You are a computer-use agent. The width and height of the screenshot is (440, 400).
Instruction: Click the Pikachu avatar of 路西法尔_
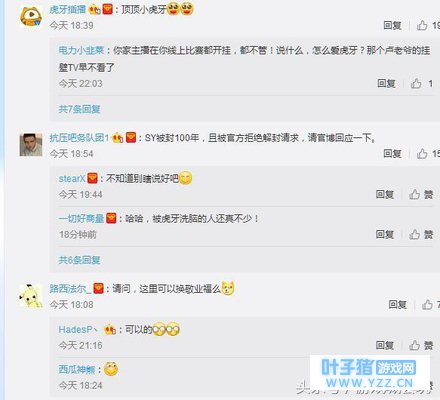click(31, 296)
